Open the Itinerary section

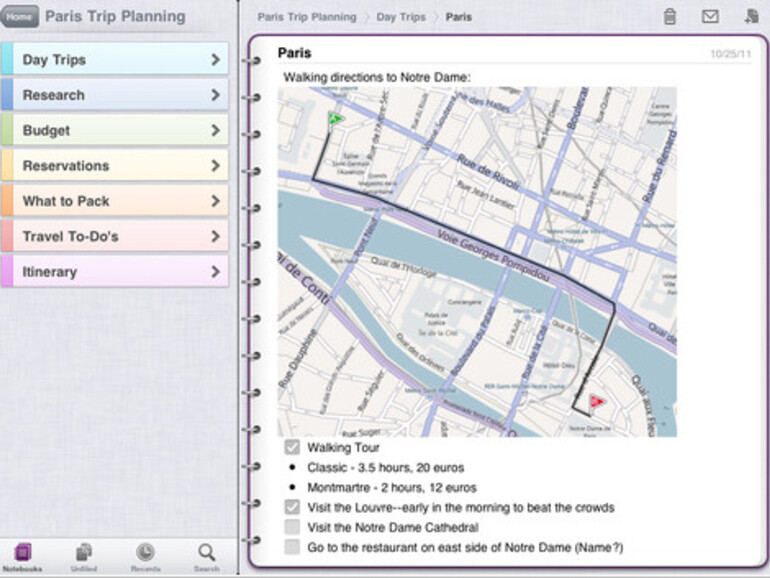[x=115, y=271]
